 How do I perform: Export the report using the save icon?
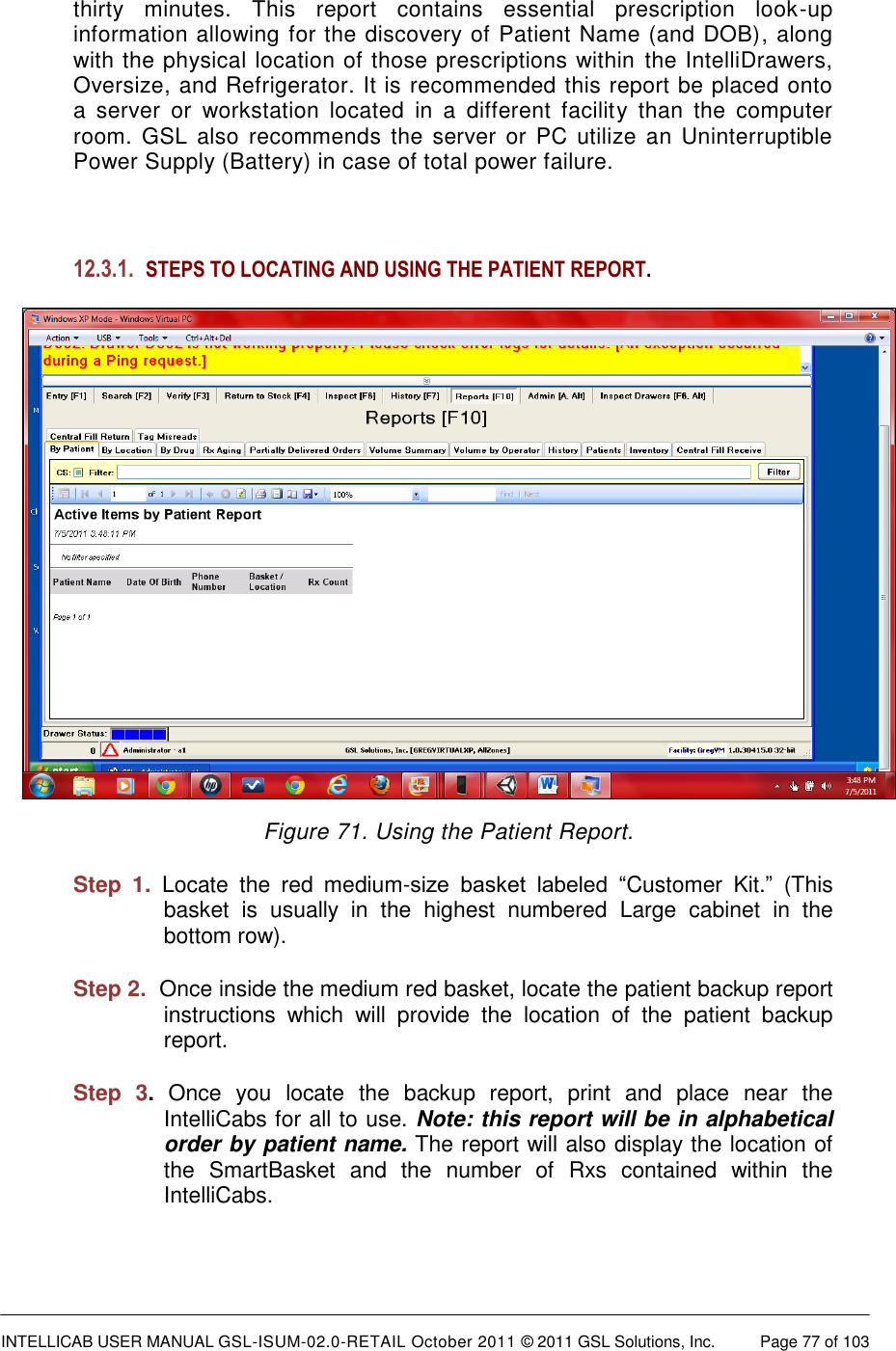[x=306, y=494]
